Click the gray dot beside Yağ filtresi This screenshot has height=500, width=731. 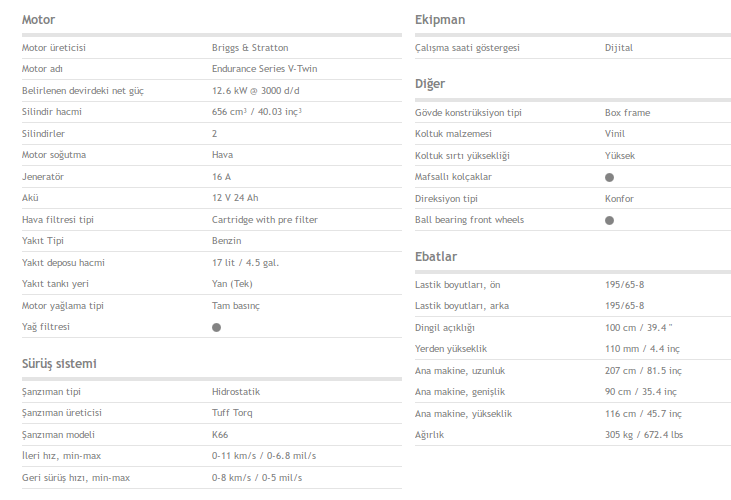pos(216,327)
